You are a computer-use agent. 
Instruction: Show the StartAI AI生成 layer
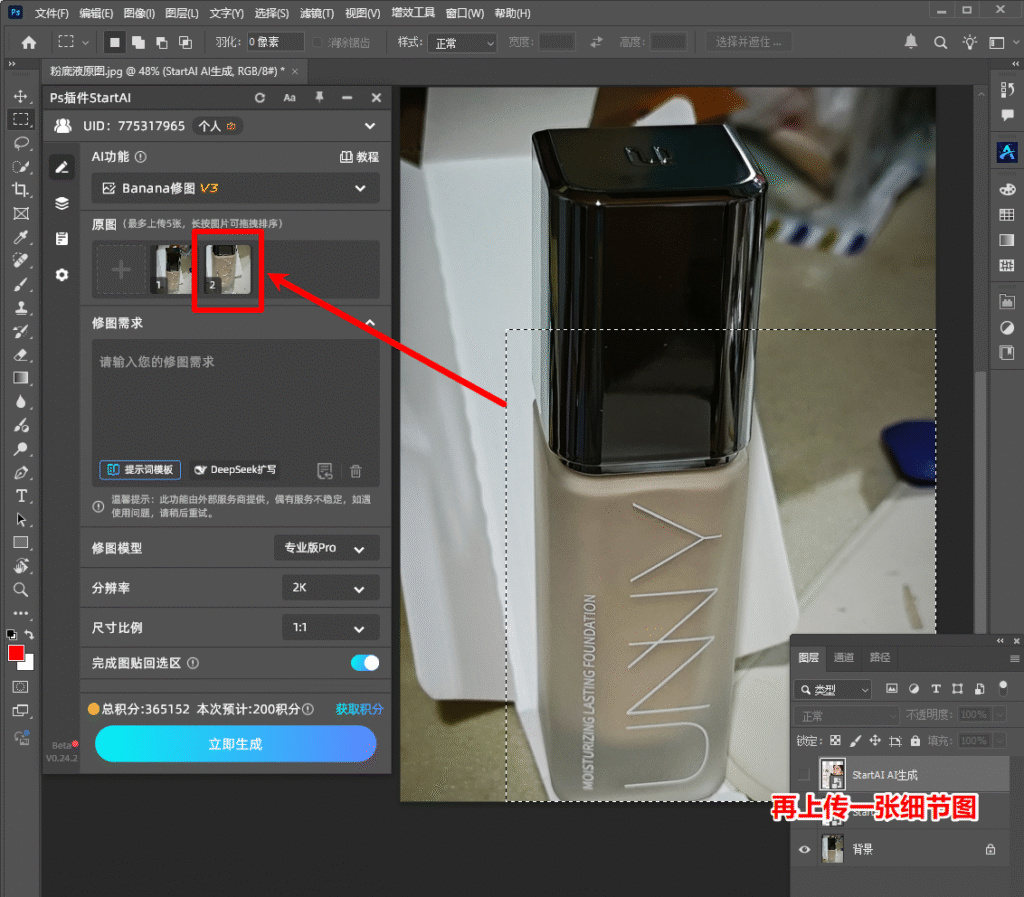coord(804,775)
